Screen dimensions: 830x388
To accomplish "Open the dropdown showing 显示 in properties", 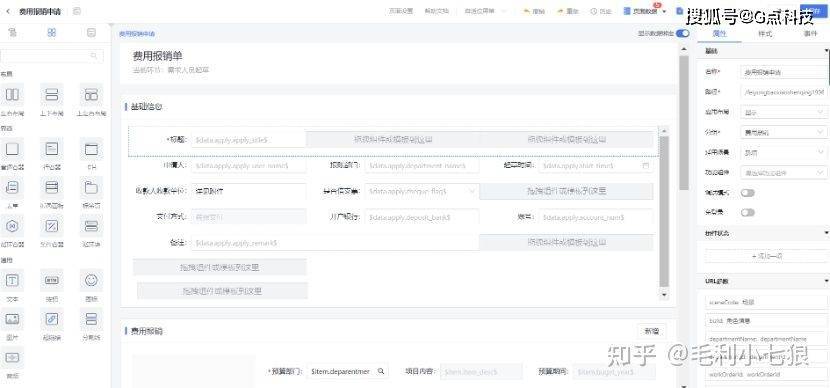I will tap(784, 112).
